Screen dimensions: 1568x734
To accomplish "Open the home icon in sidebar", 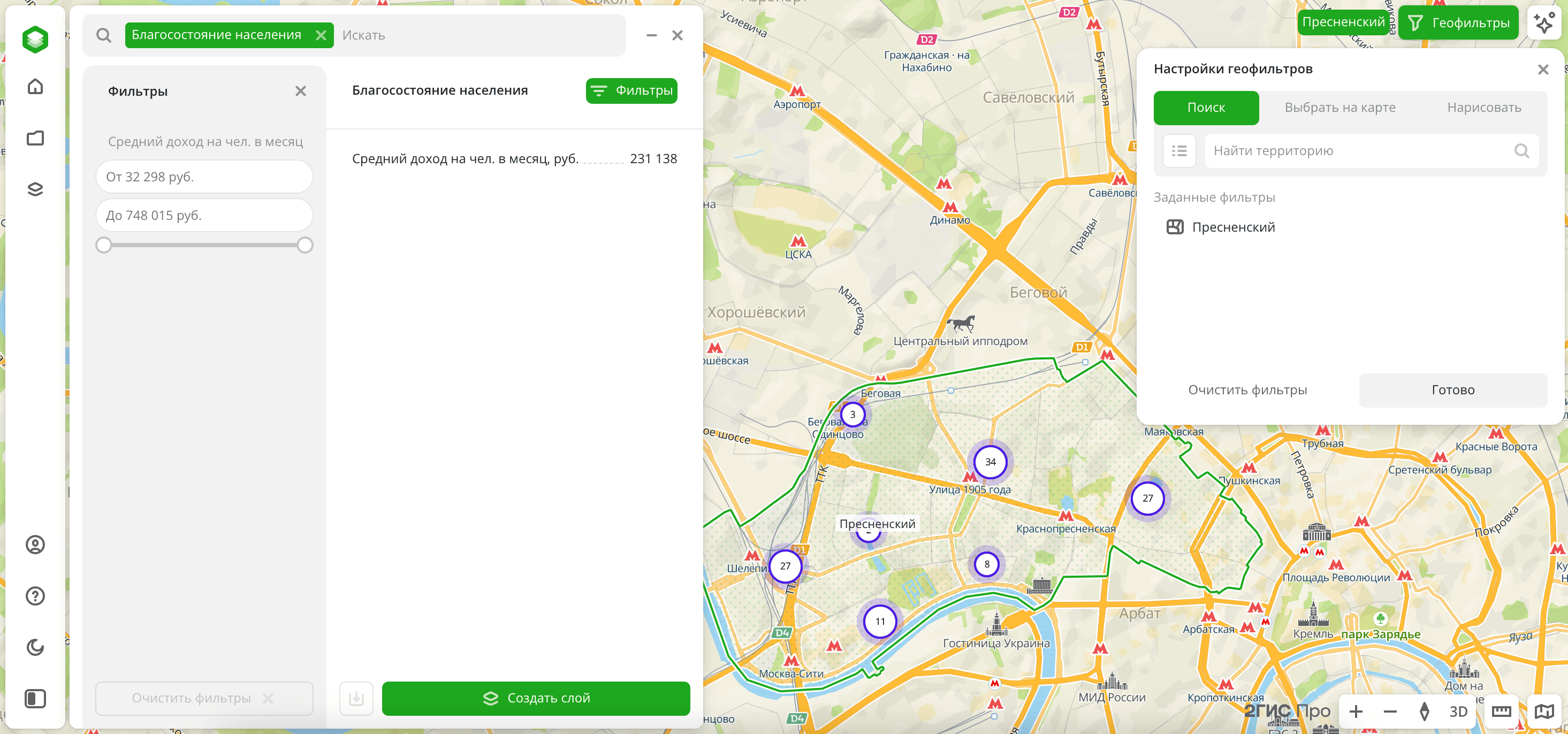I will coord(35,87).
